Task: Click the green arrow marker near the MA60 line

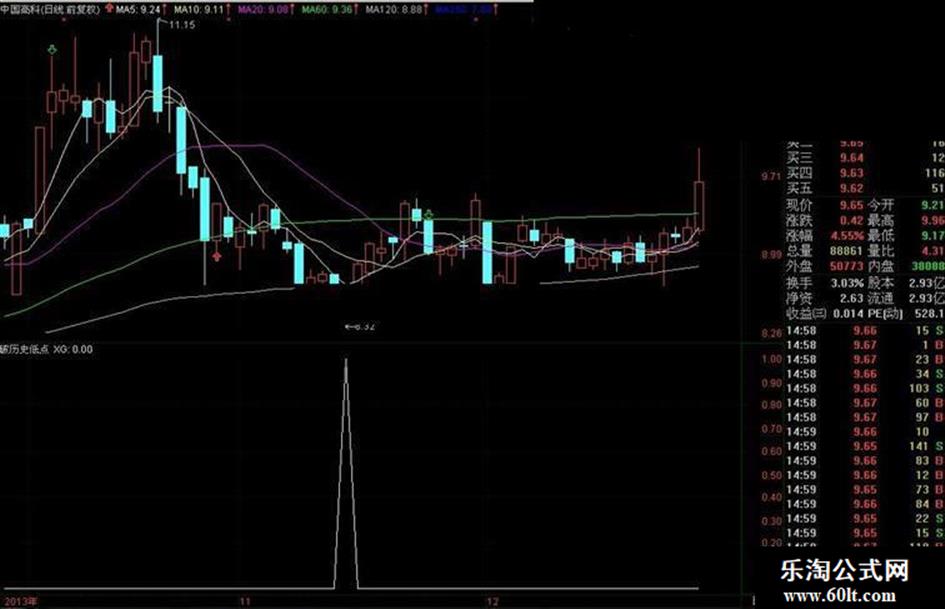Action: point(429,214)
